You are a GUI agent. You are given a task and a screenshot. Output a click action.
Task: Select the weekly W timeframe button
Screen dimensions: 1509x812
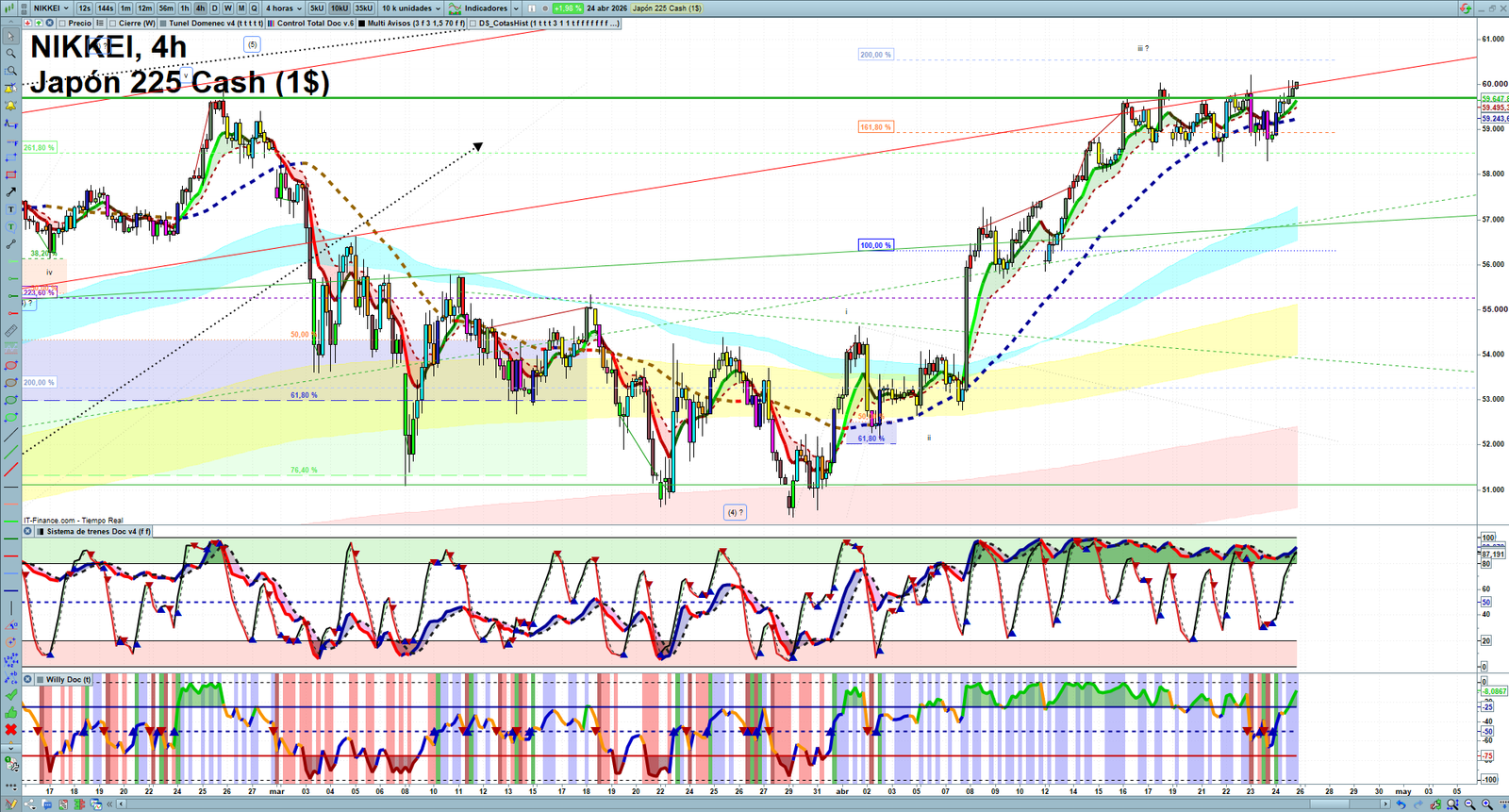pyautogui.click(x=227, y=8)
